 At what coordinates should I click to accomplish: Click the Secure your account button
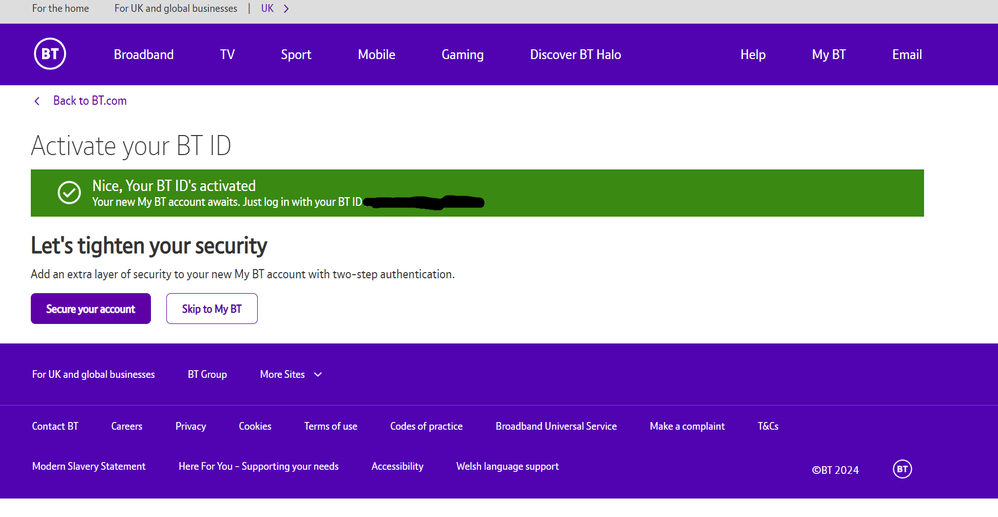[x=91, y=309]
